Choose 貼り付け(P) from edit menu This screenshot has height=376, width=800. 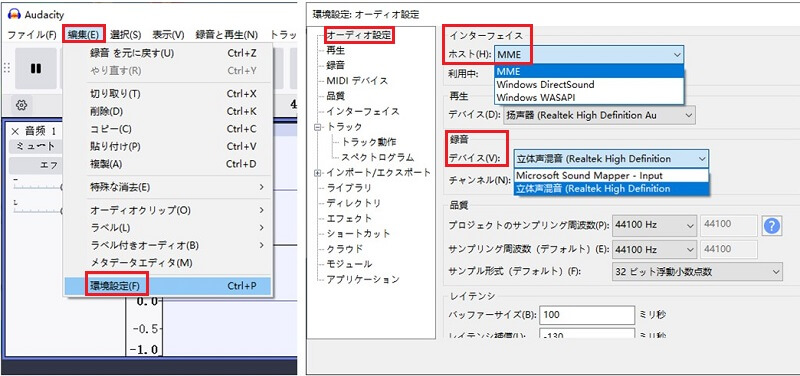(x=169, y=146)
